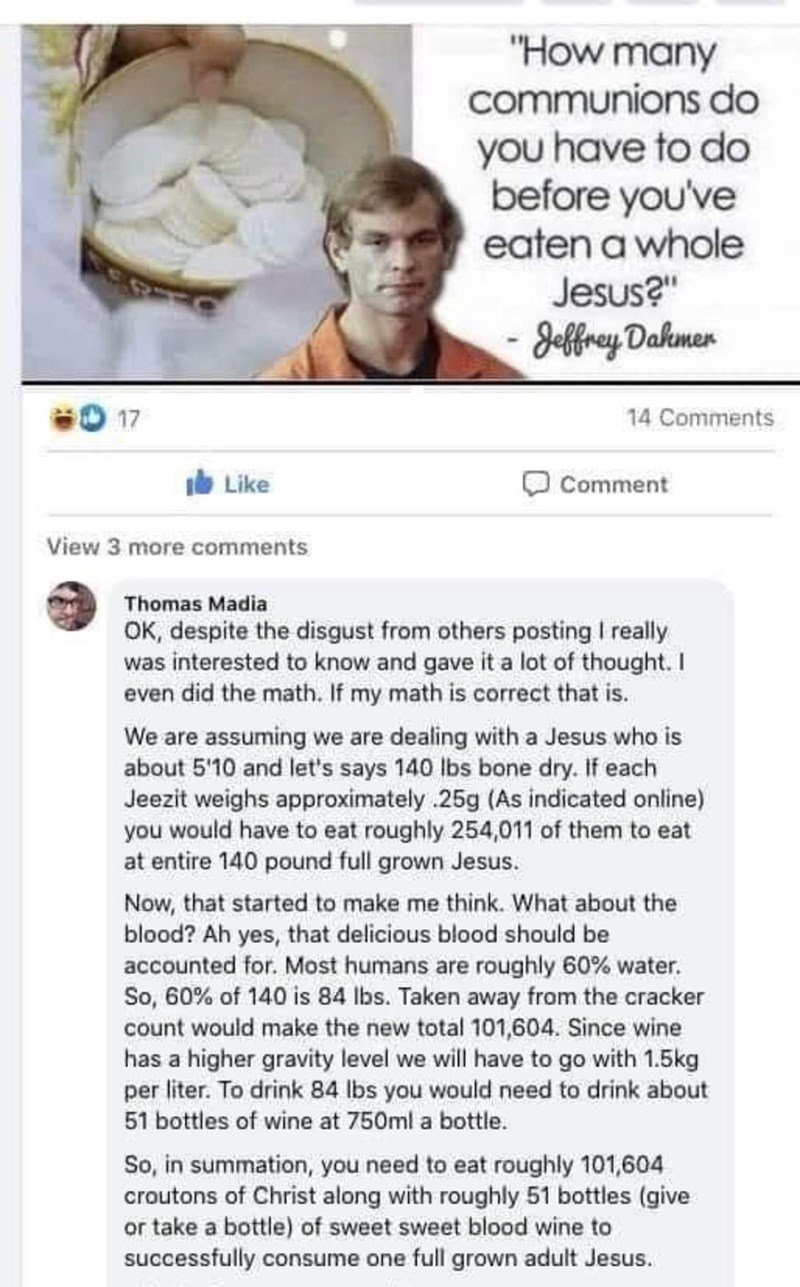Viewport: 800px width, 1287px height.
Task: Click the Comment speech bubble icon
Action: 536,484
